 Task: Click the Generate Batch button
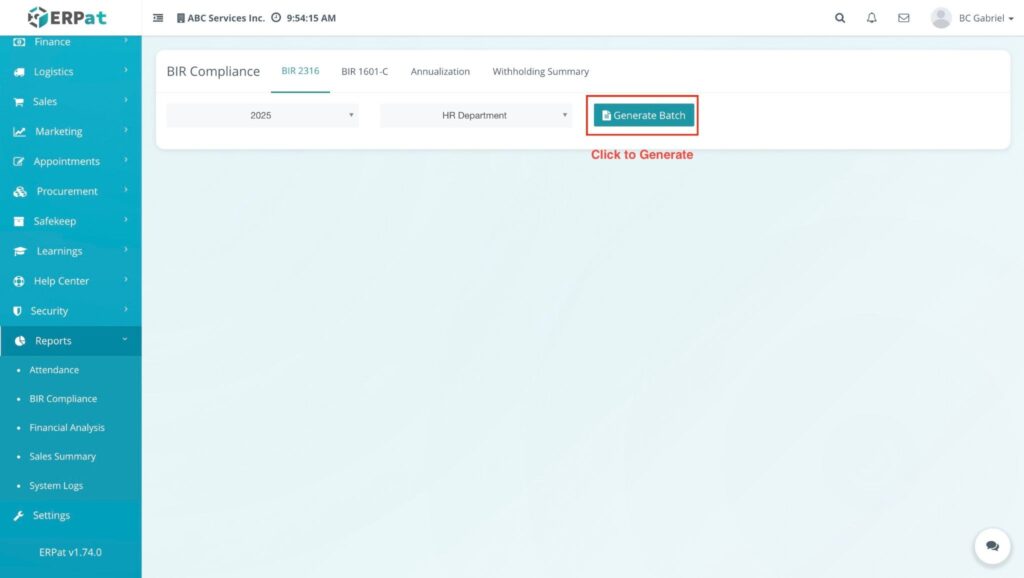[x=643, y=116]
